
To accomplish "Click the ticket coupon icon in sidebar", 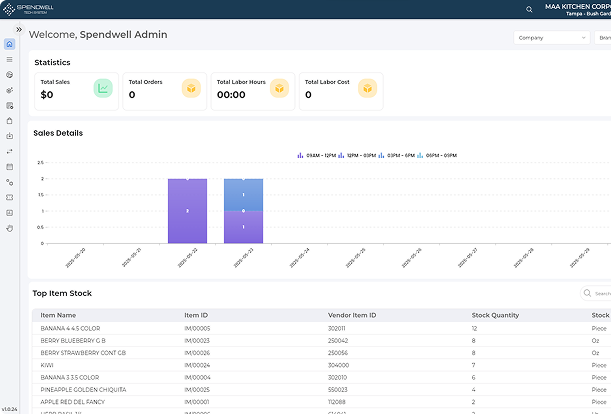I will click(x=10, y=198).
